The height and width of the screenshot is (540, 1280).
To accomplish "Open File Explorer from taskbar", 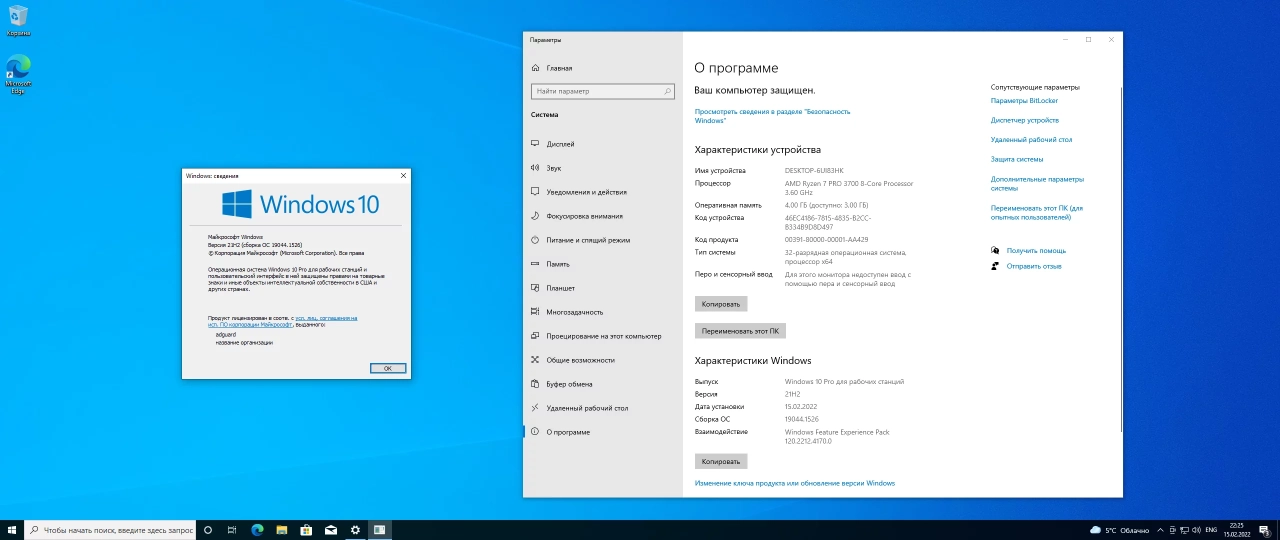I will [x=281, y=530].
